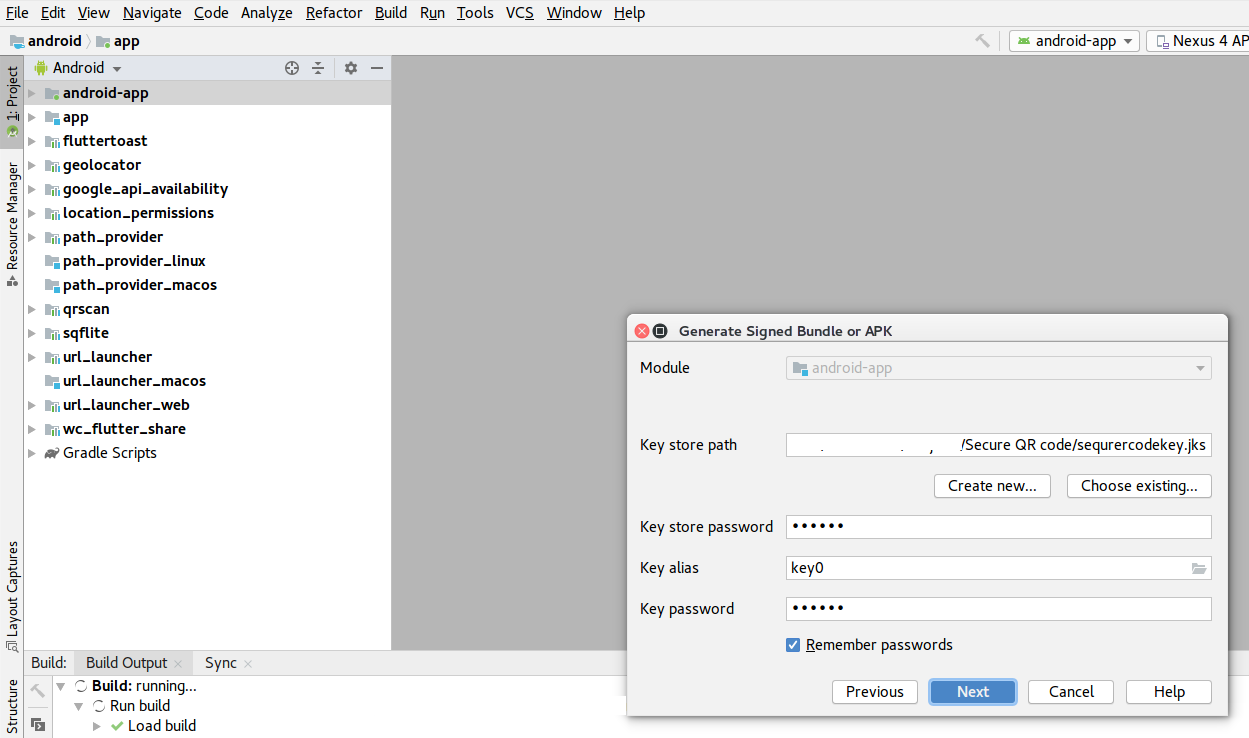Select opened file in Project view
This screenshot has height=738, width=1249.
pos(291,67)
